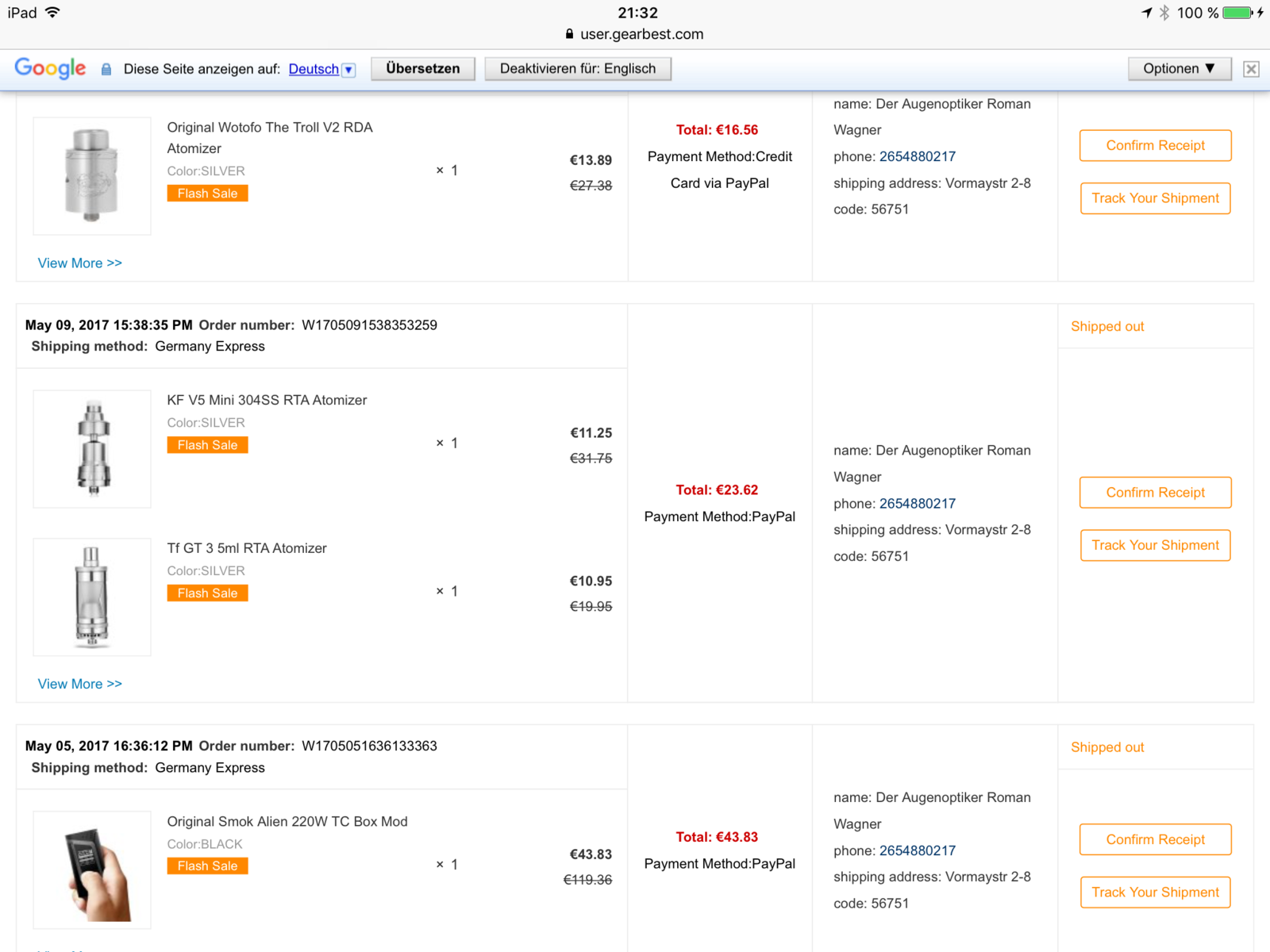Open the Smok Alien 220W thumbnail
The width and height of the screenshot is (1270, 952).
tap(92, 870)
